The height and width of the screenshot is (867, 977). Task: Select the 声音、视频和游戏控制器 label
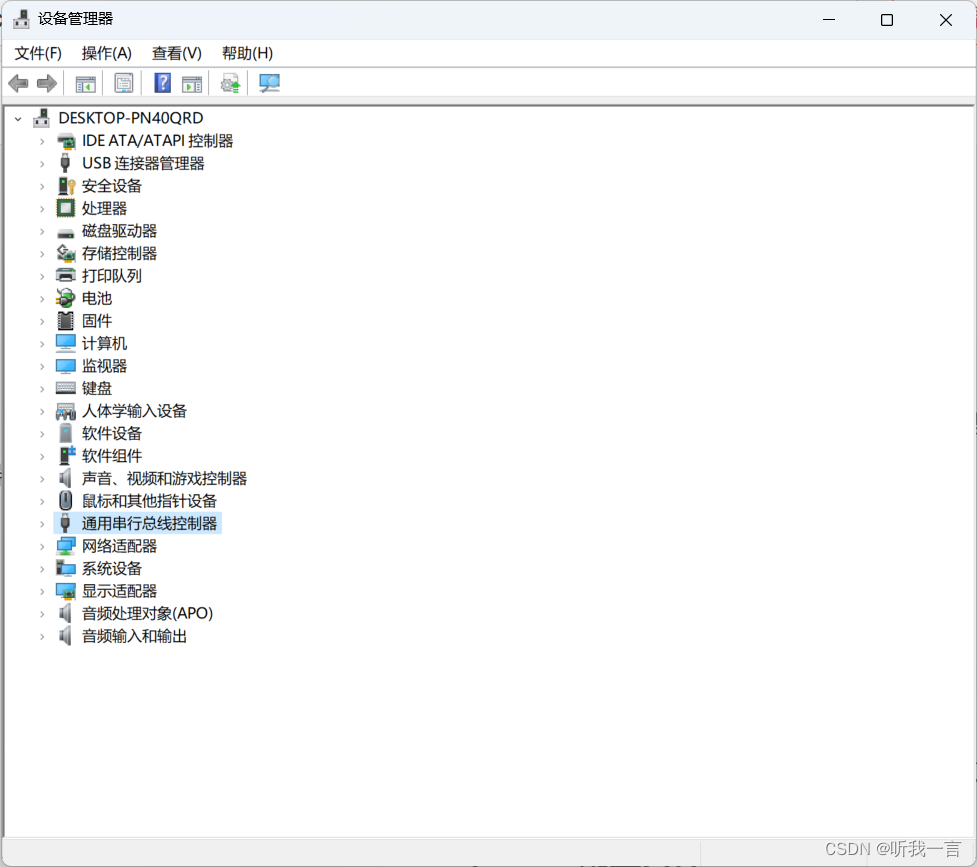click(164, 479)
